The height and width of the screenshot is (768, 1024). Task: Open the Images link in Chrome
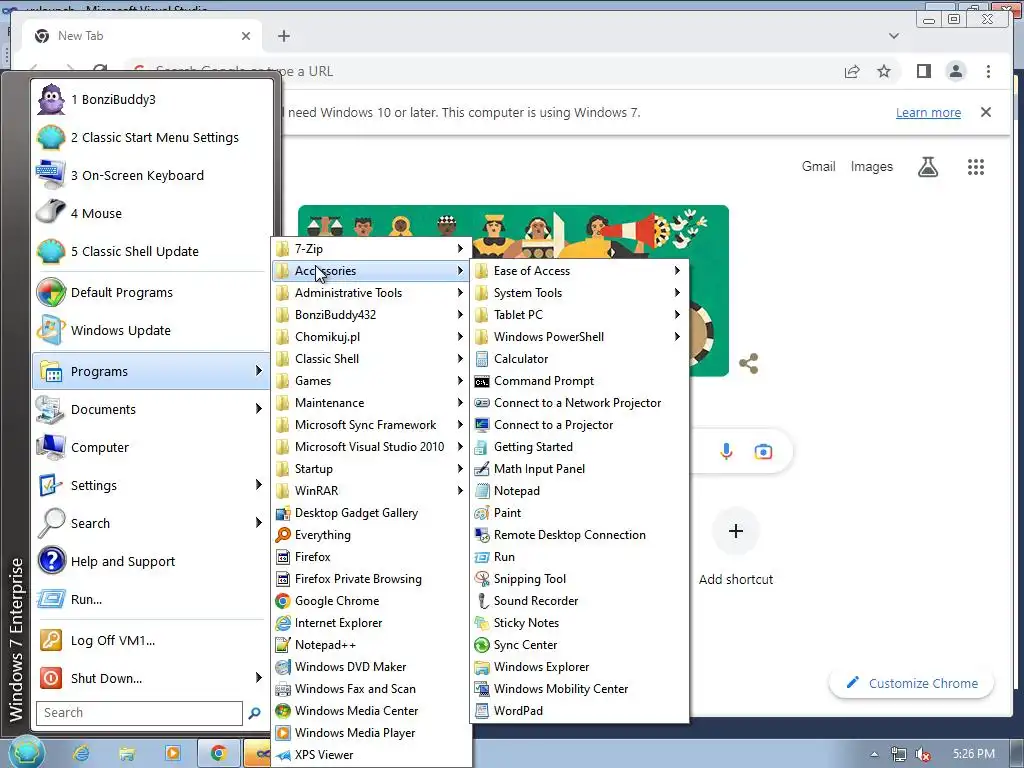coord(871,167)
